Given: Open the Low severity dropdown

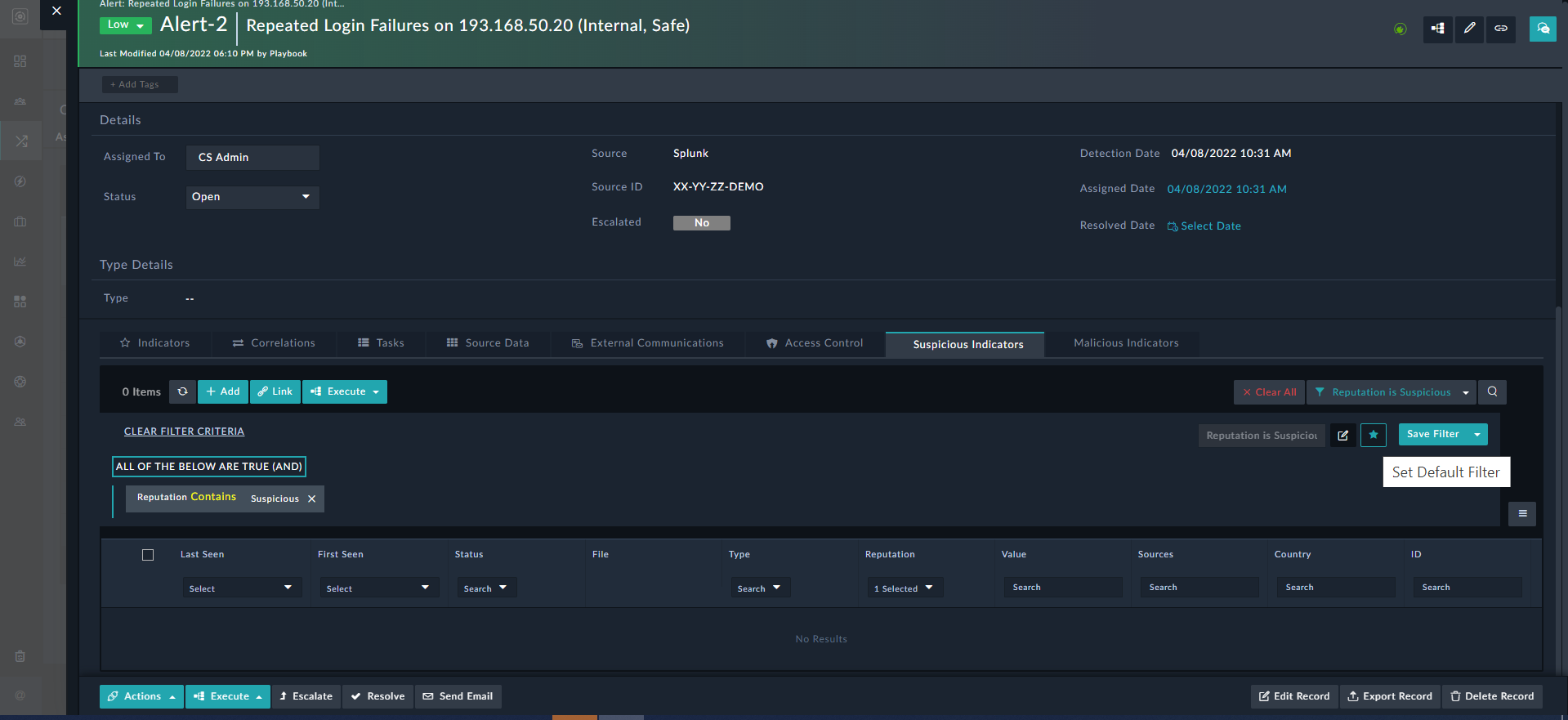Looking at the screenshot, I should point(126,25).
